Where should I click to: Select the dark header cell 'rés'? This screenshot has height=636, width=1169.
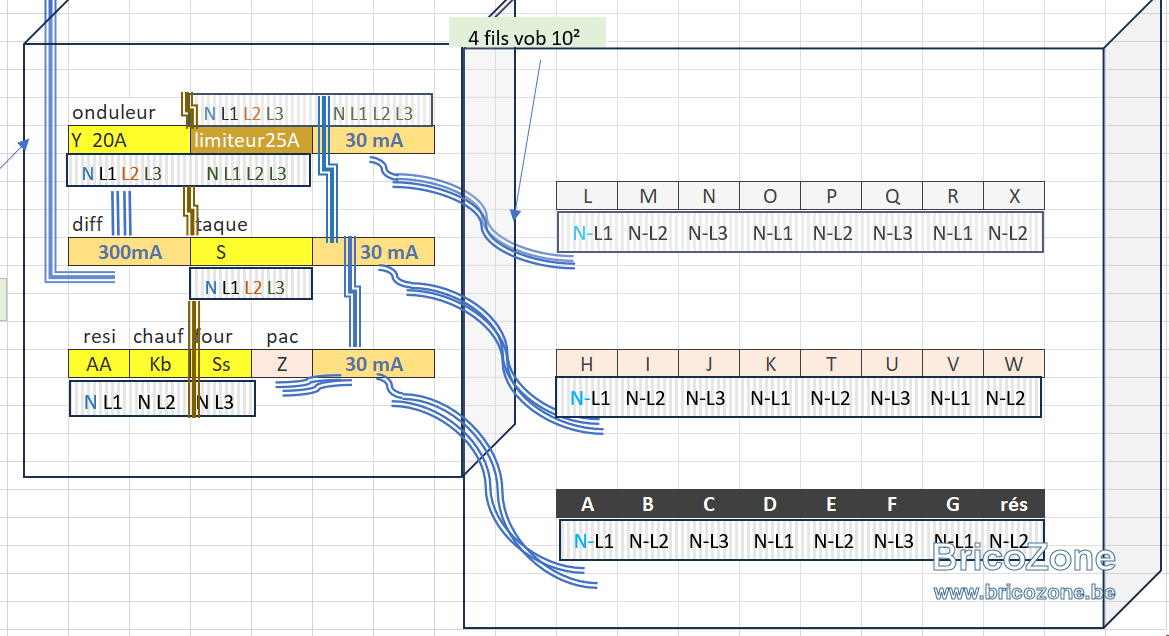[1014, 504]
